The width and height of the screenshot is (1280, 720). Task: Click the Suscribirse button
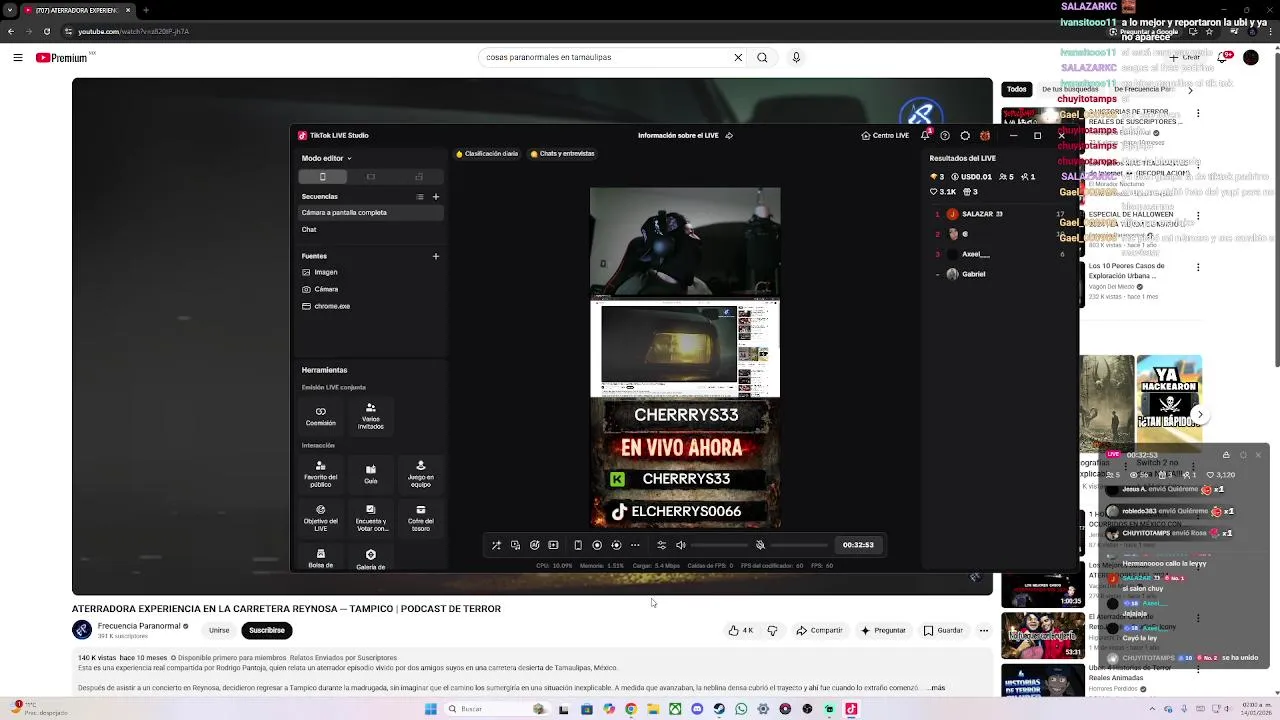point(267,630)
